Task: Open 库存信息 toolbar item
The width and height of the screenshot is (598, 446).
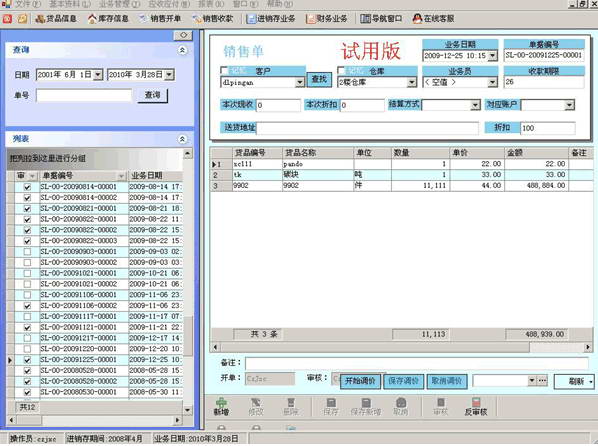Action: 108,18
